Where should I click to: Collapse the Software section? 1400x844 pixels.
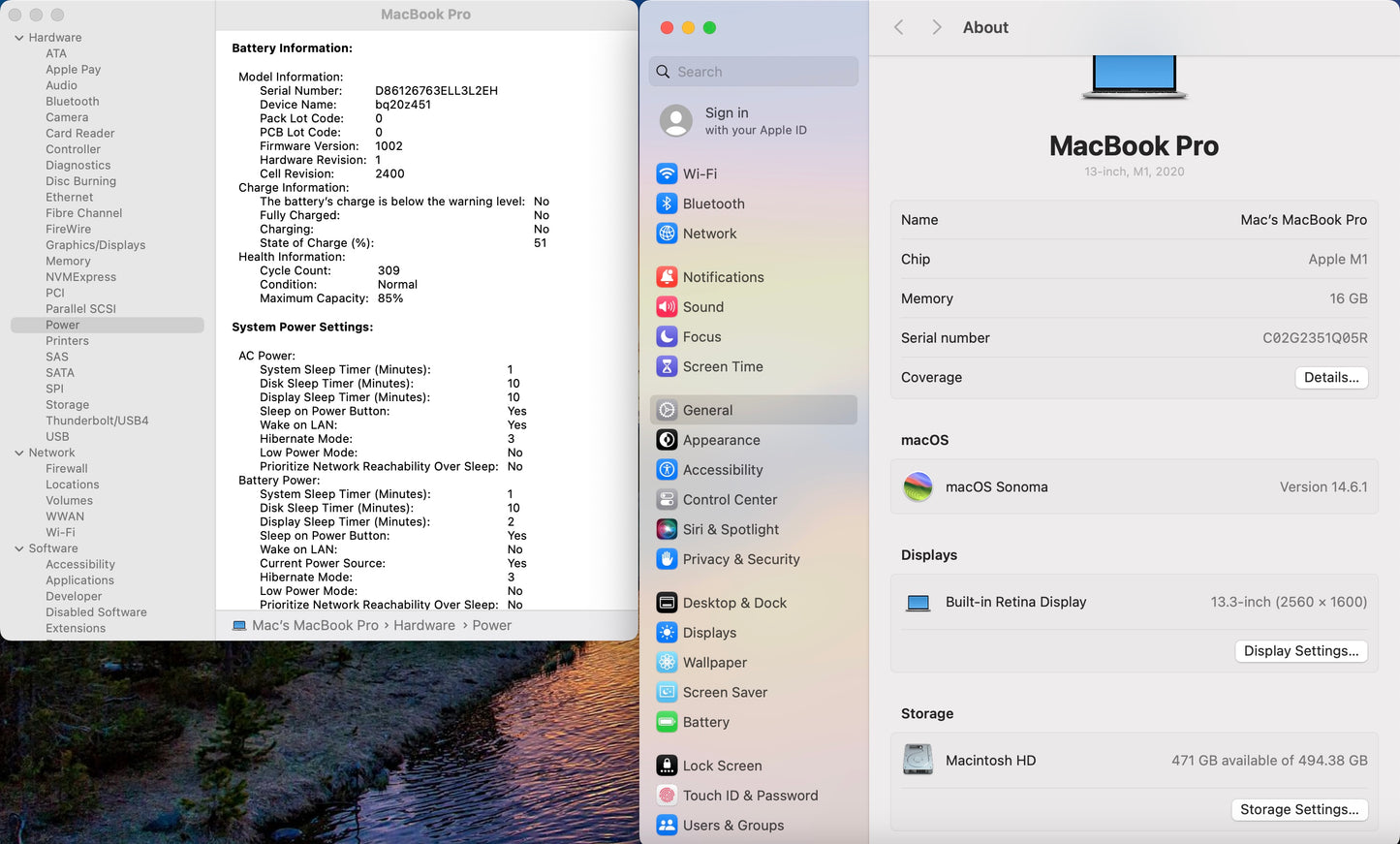pyautogui.click(x=18, y=547)
